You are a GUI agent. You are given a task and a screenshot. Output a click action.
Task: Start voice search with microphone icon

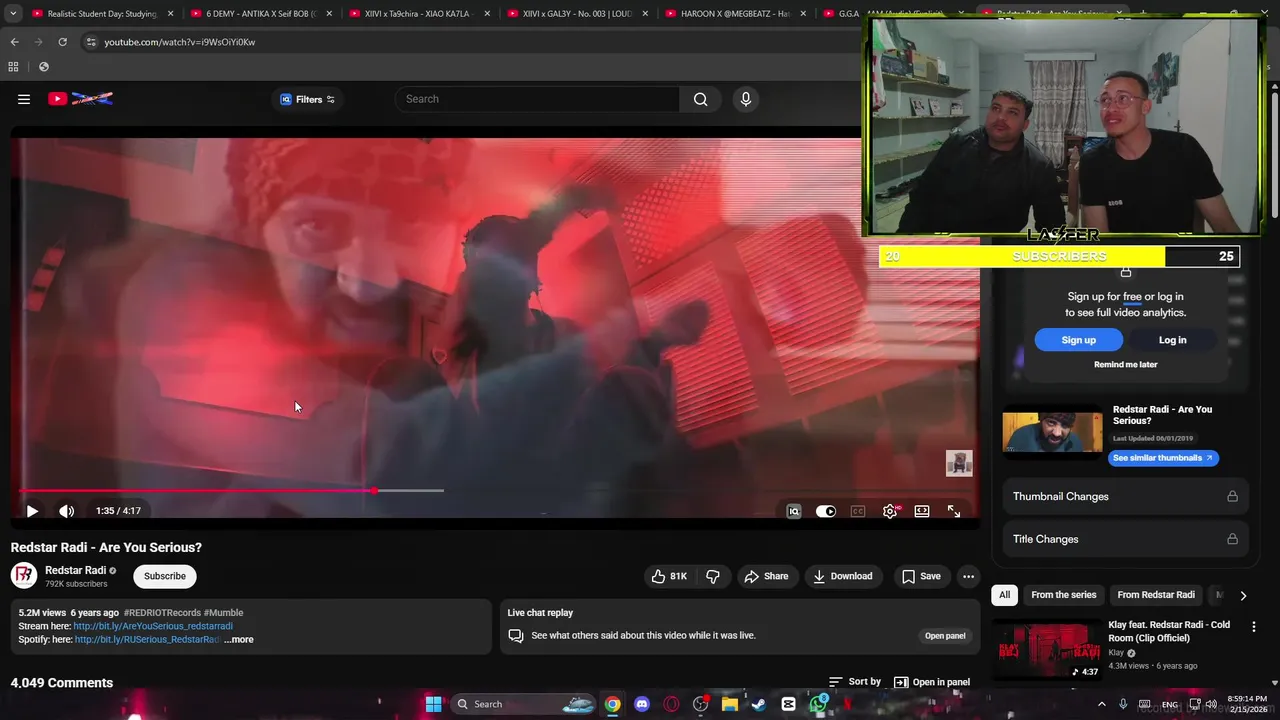[x=745, y=99]
